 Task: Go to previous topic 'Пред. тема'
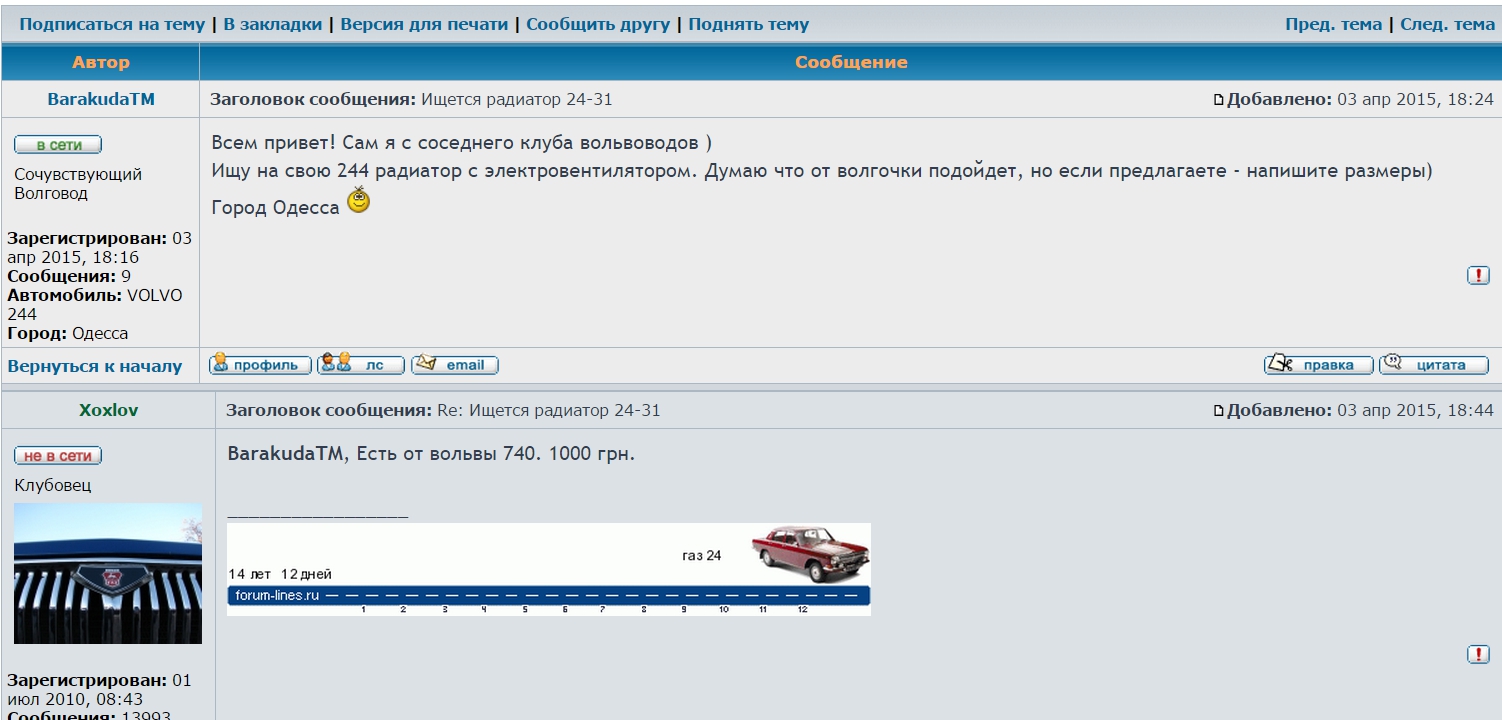[x=1333, y=24]
